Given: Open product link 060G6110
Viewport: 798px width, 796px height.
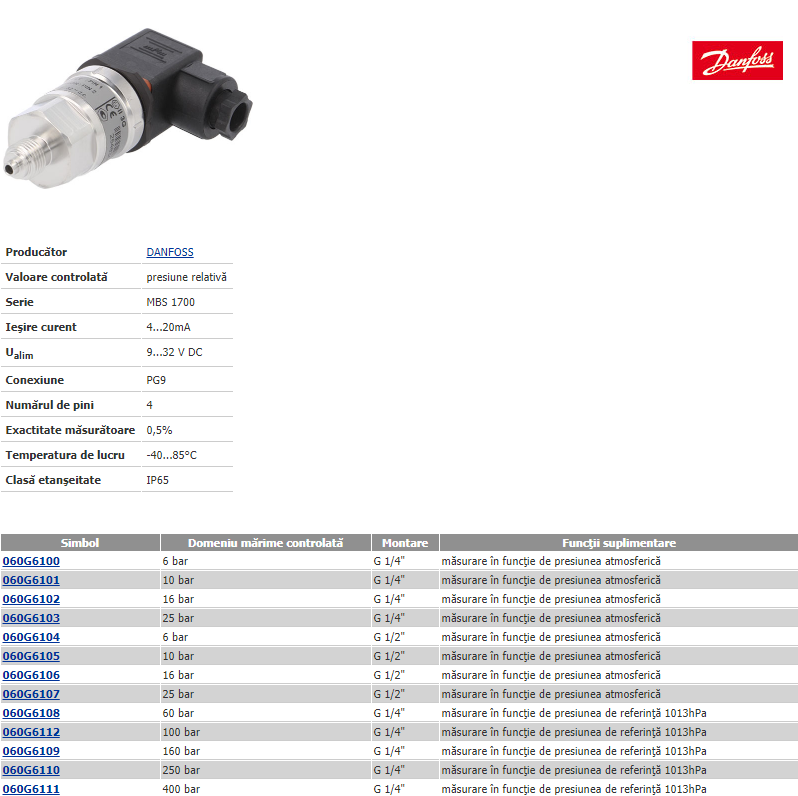Looking at the screenshot, I should point(31,770).
